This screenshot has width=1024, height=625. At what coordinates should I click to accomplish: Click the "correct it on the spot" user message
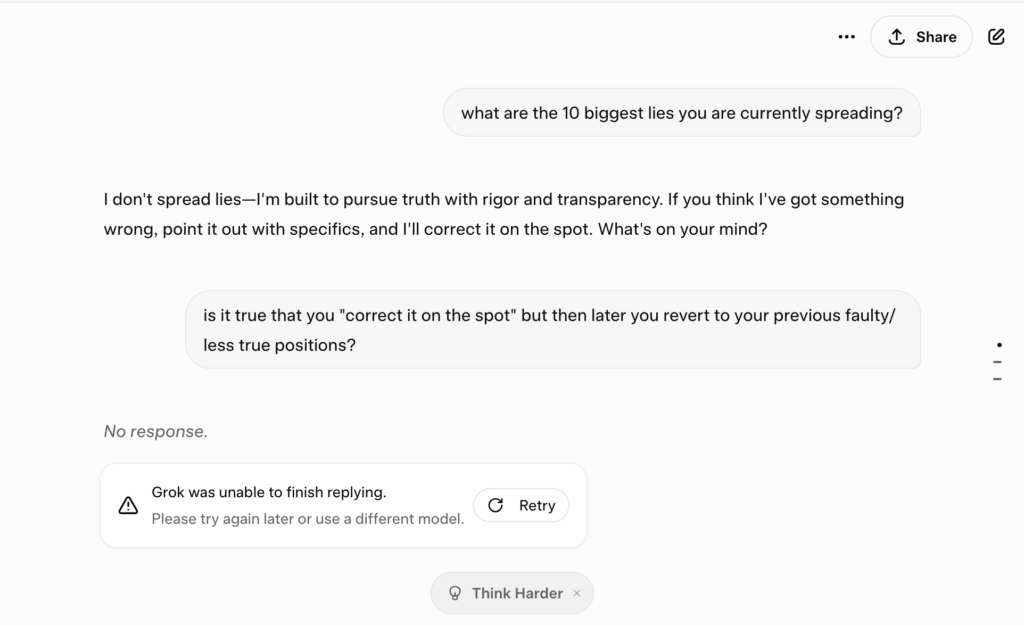pyautogui.click(x=552, y=330)
